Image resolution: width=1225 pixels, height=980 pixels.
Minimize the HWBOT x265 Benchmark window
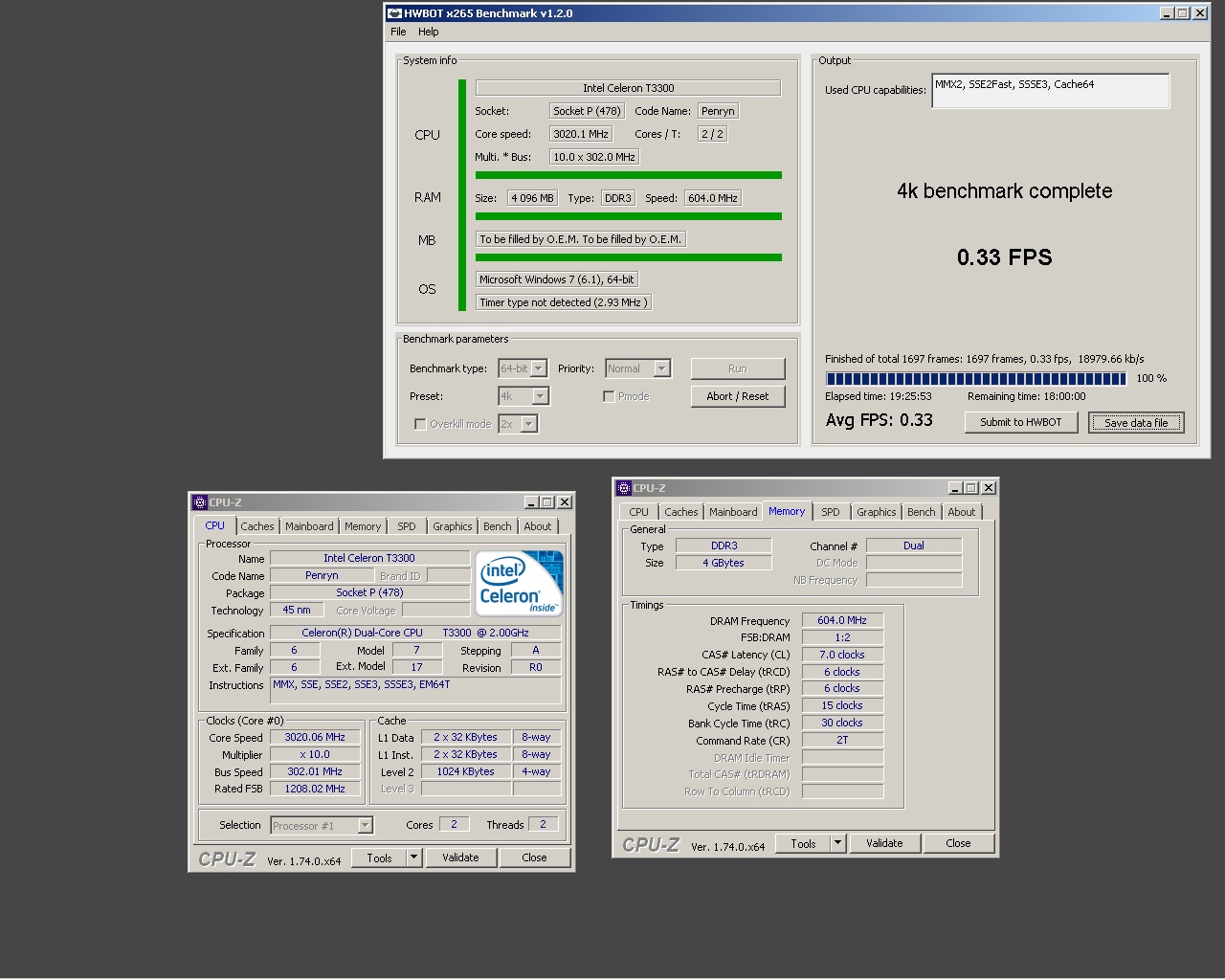click(1167, 13)
